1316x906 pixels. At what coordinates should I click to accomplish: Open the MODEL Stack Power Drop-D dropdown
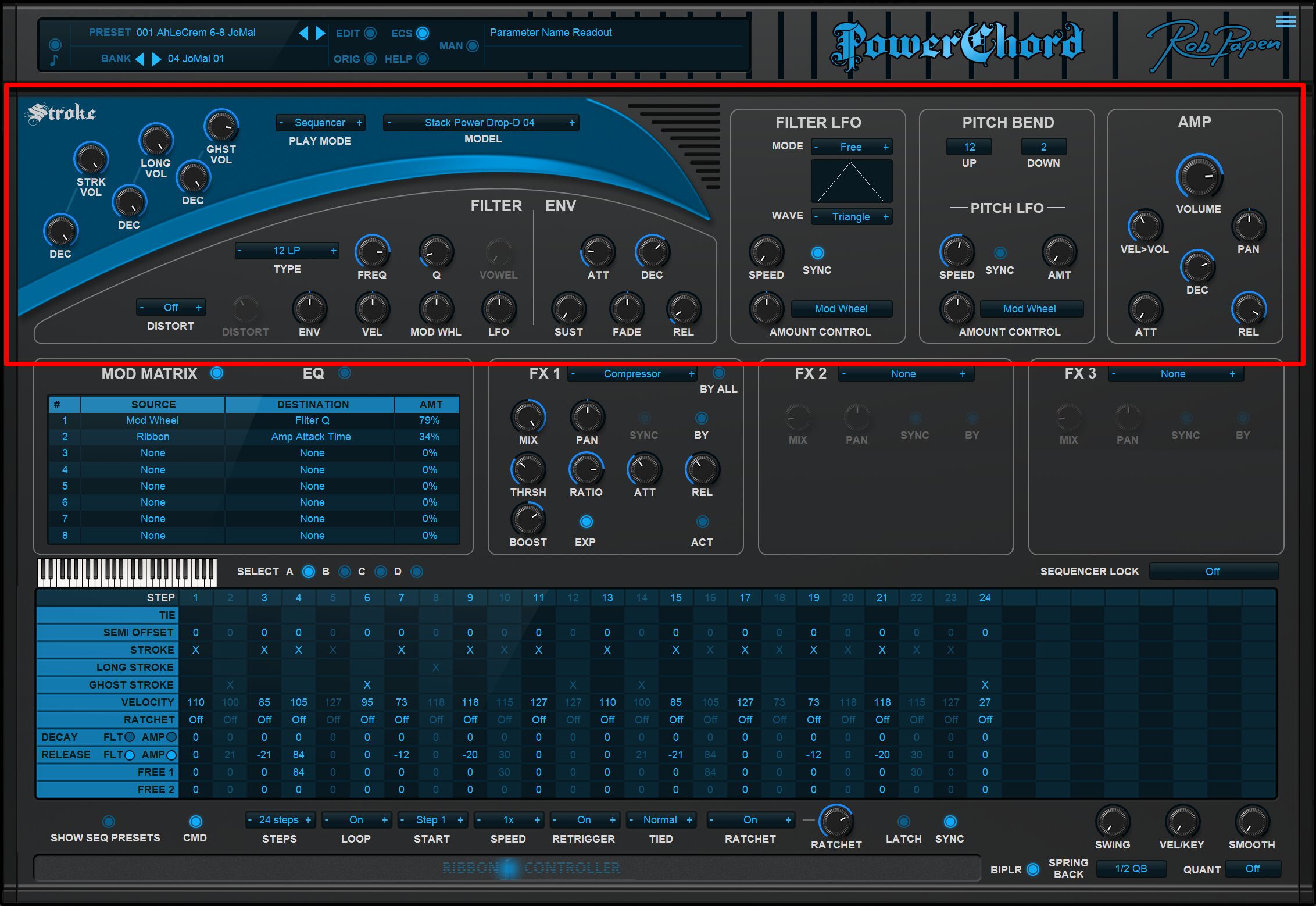[x=481, y=123]
